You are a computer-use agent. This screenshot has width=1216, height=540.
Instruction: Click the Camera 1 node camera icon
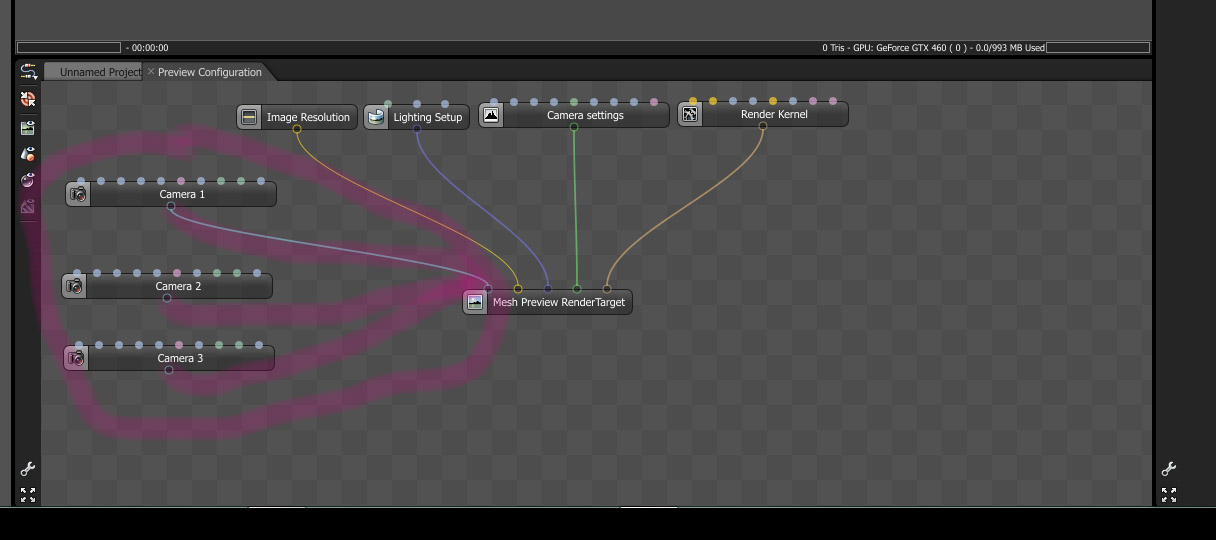79,194
